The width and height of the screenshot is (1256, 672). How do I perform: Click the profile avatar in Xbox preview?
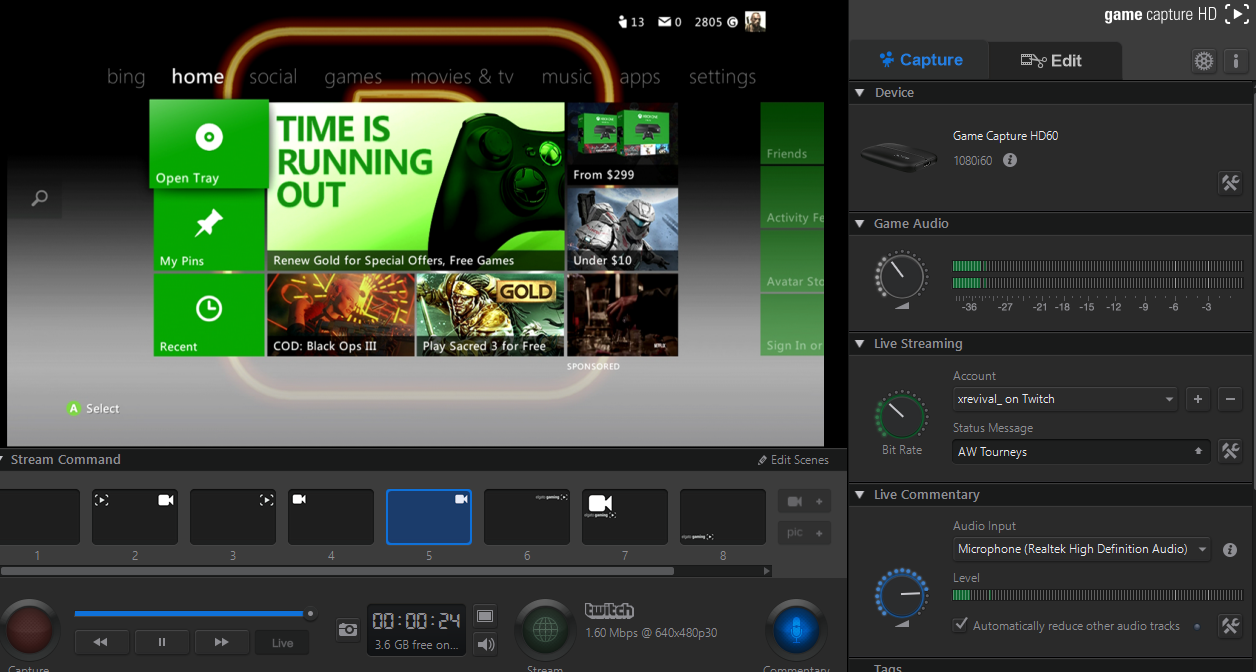755,21
